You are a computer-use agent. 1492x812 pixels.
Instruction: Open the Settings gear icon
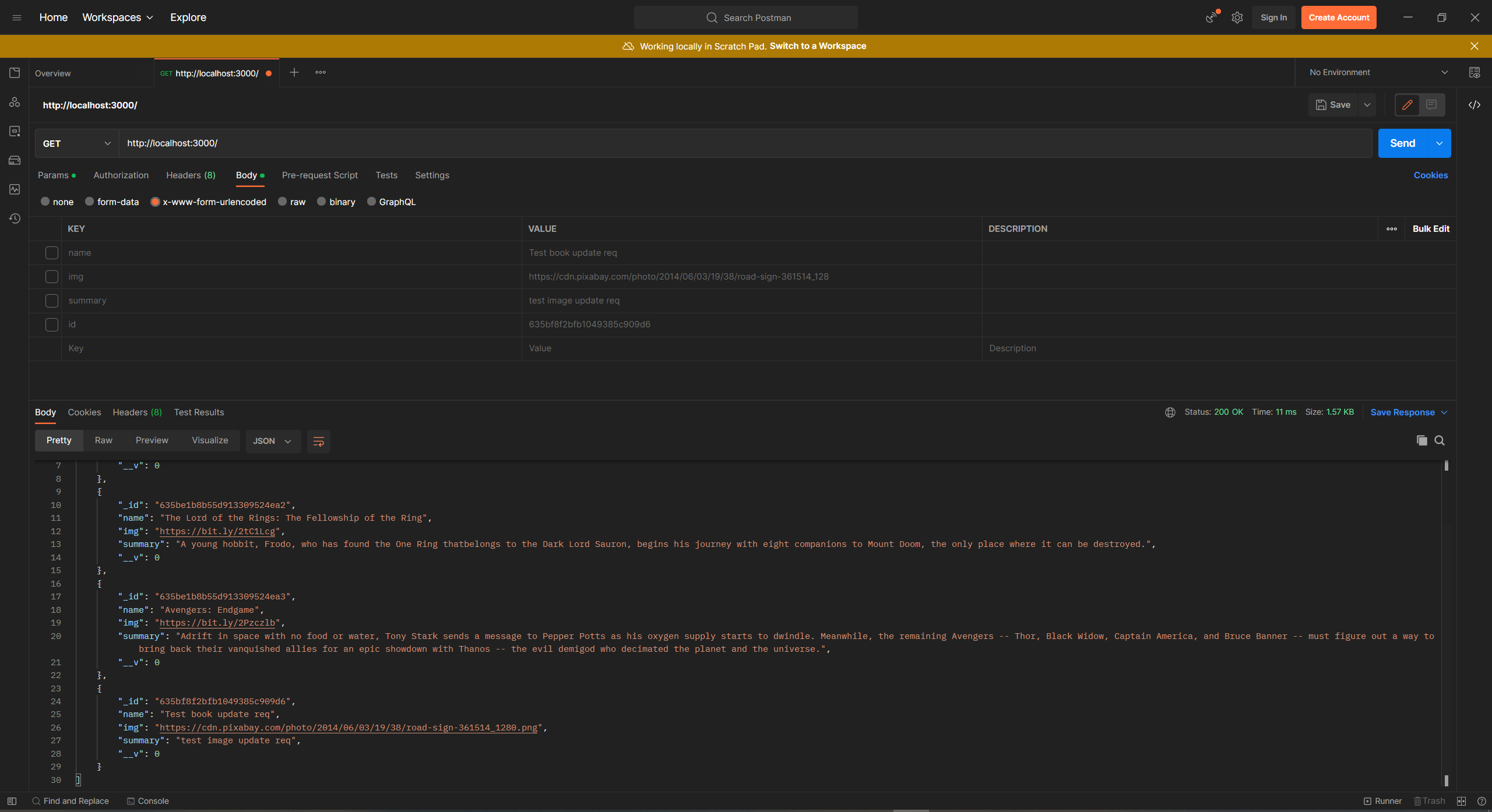coord(1237,17)
